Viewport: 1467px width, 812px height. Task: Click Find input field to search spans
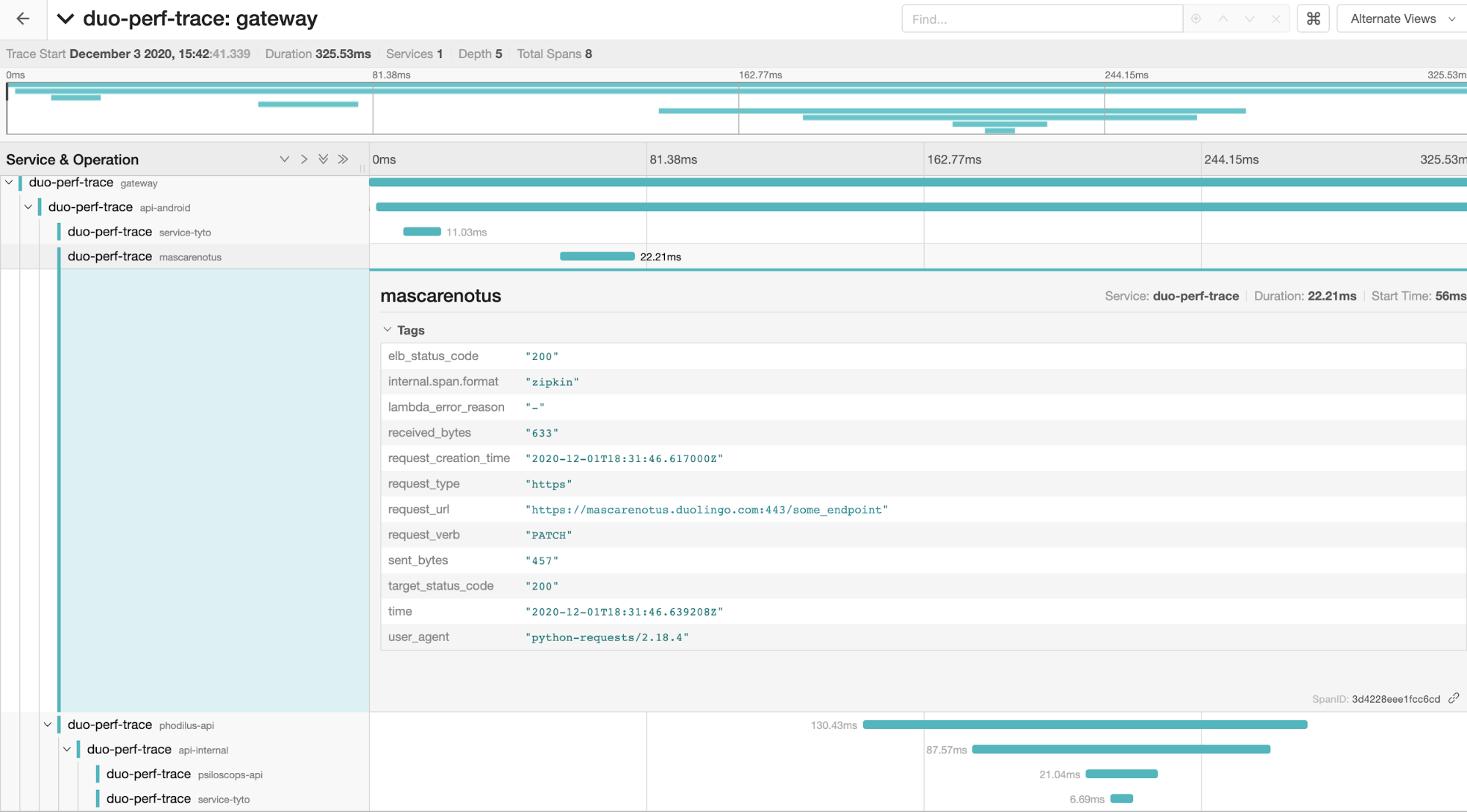pos(1039,18)
